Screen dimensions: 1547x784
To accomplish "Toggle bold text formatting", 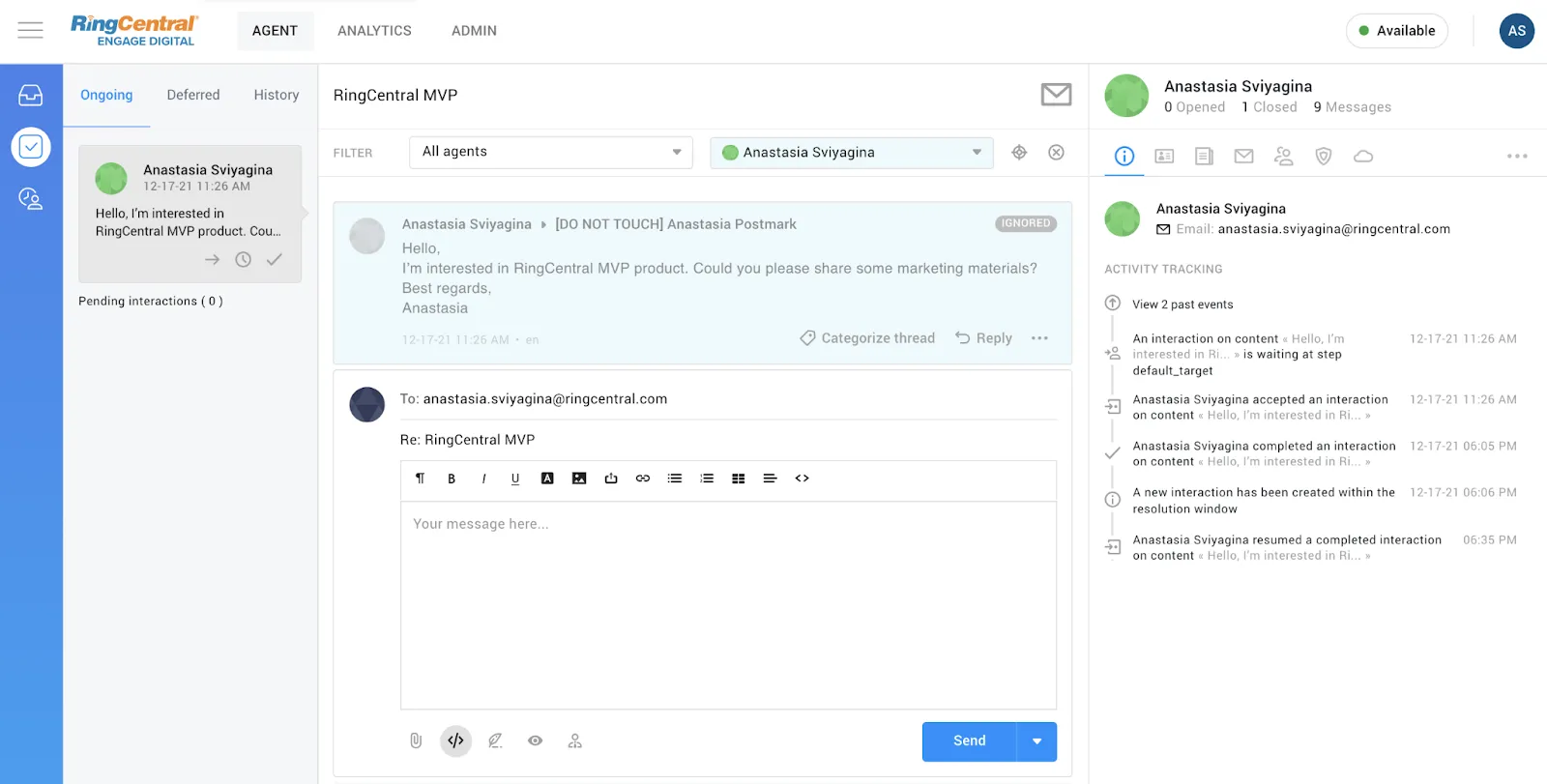I will (x=452, y=479).
